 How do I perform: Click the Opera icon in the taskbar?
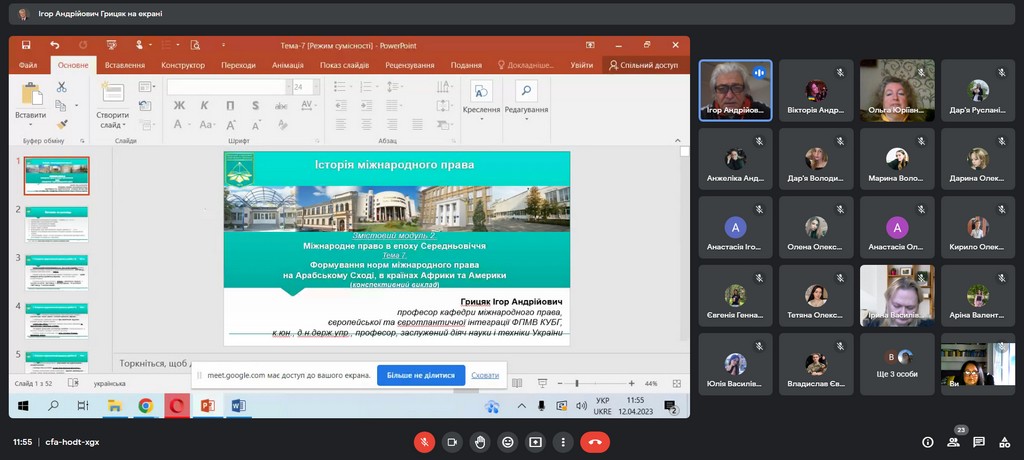click(177, 406)
